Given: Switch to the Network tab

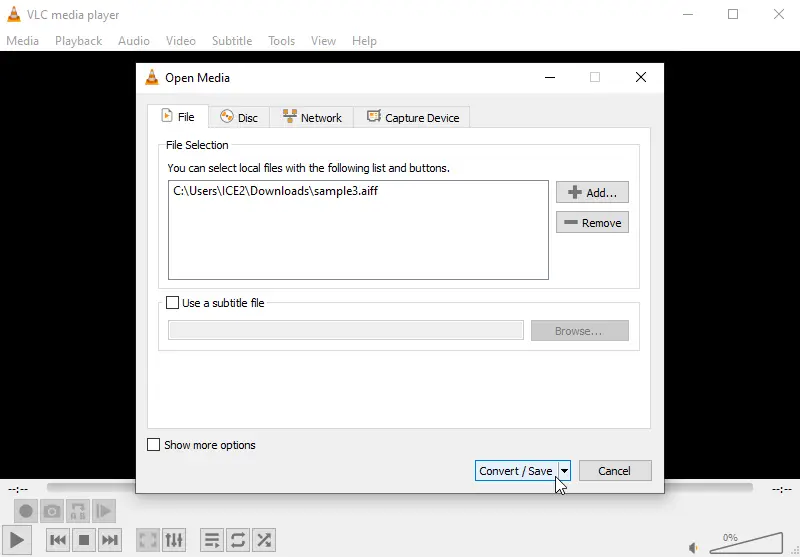Looking at the screenshot, I should pos(312,117).
